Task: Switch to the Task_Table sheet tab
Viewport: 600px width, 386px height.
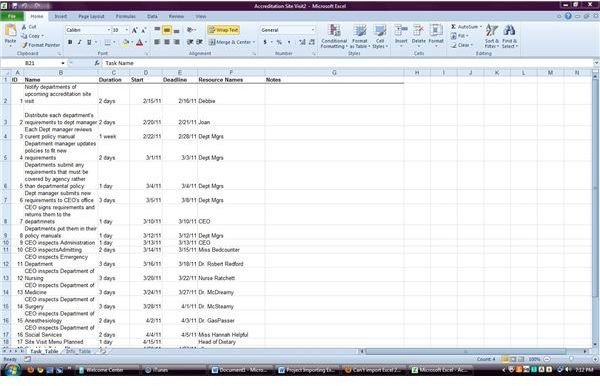Action: point(44,351)
